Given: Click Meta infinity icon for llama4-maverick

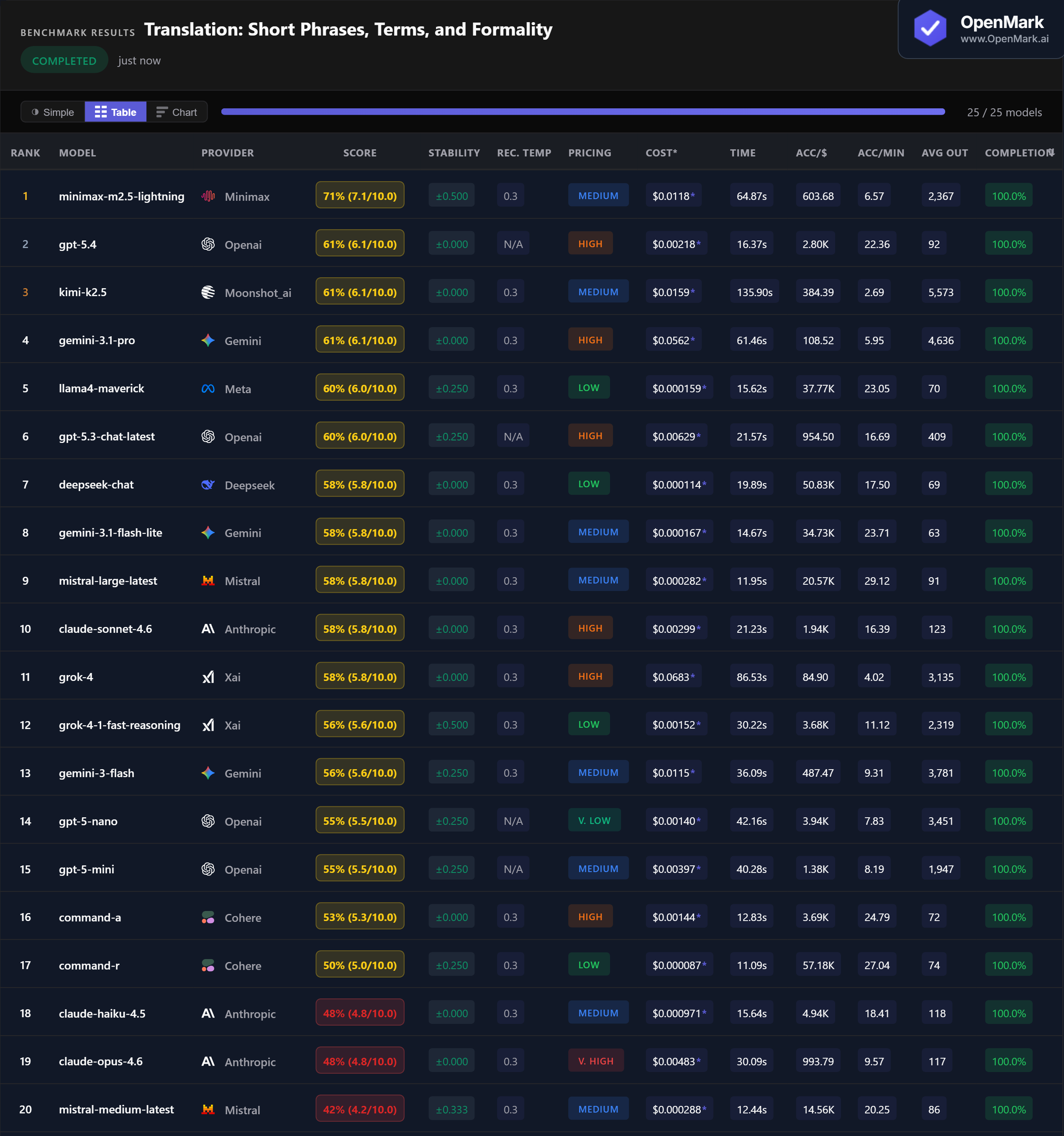Looking at the screenshot, I should click(208, 389).
